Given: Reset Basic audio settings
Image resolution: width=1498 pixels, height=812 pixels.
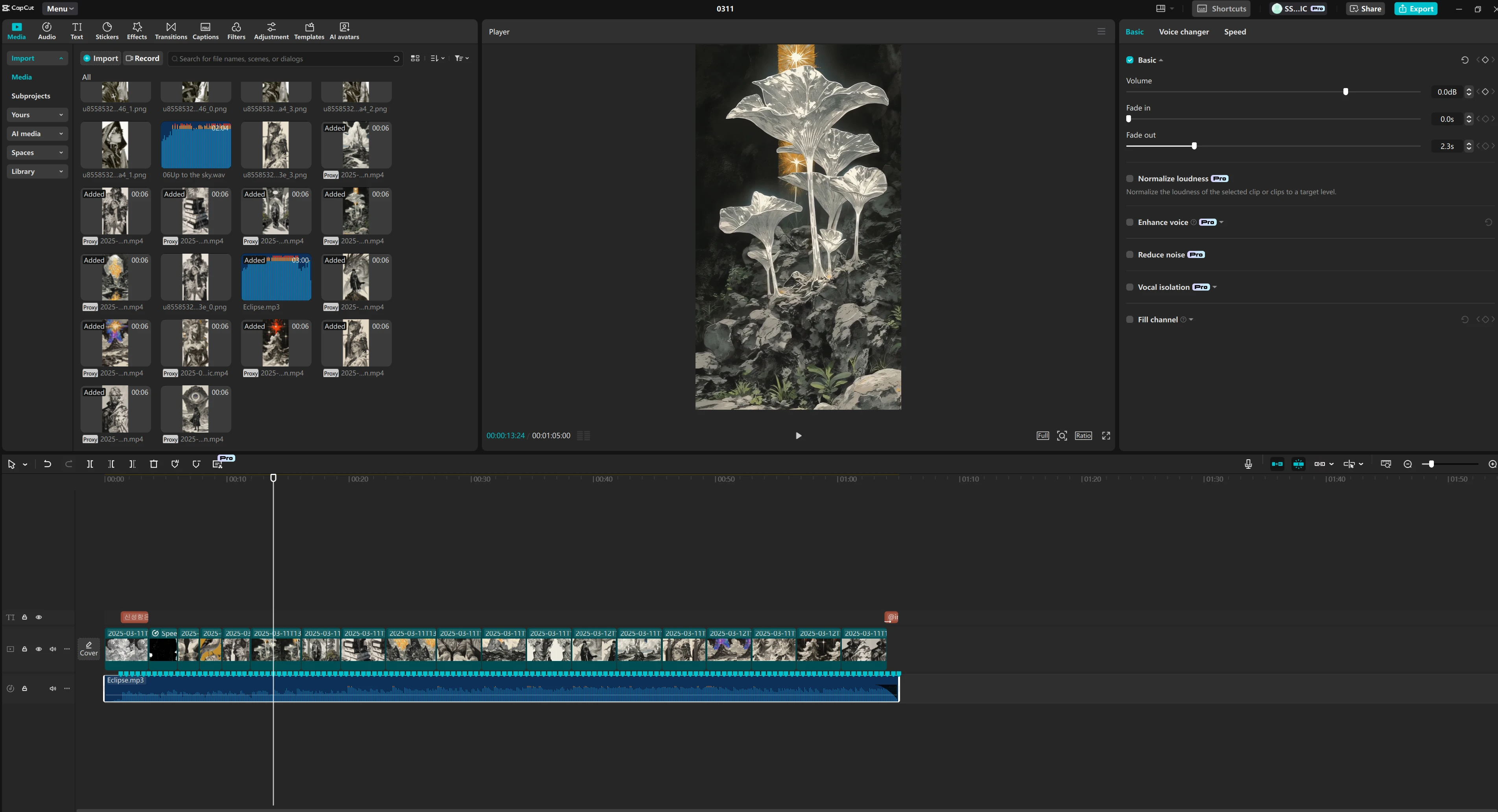Looking at the screenshot, I should [x=1464, y=60].
